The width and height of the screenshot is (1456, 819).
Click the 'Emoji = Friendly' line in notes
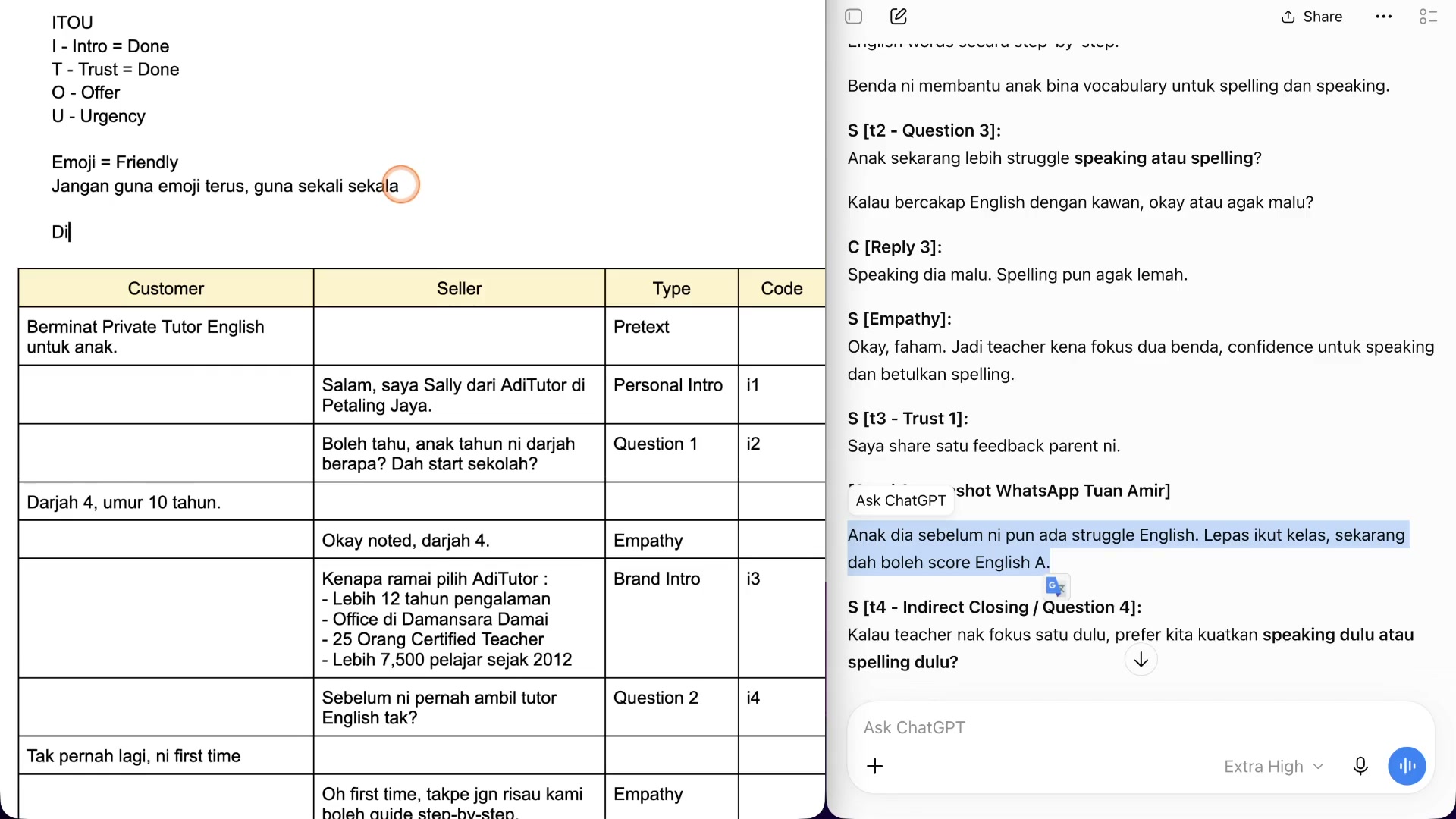click(115, 162)
